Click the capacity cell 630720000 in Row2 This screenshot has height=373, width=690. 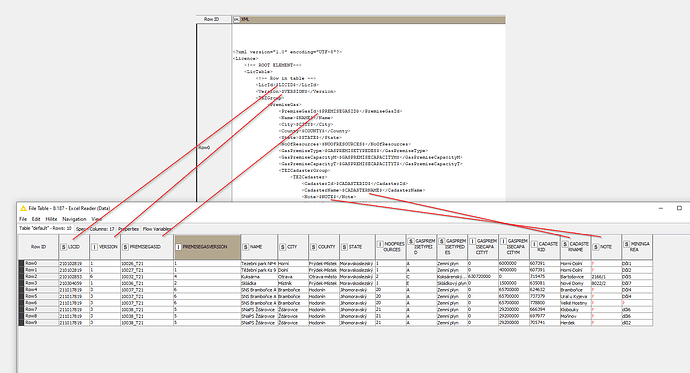coord(483,277)
